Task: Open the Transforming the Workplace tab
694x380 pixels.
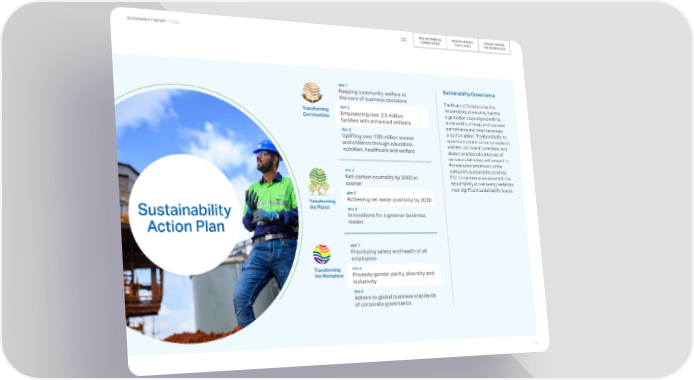Action: tap(494, 46)
